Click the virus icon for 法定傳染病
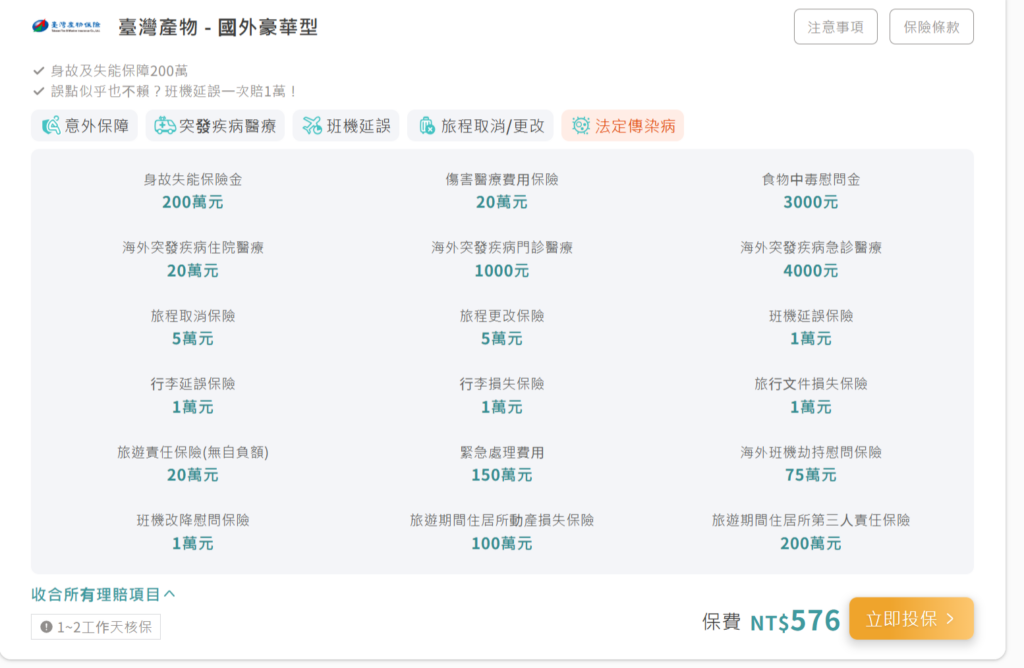Image resolution: width=1024 pixels, height=668 pixels. point(581,126)
